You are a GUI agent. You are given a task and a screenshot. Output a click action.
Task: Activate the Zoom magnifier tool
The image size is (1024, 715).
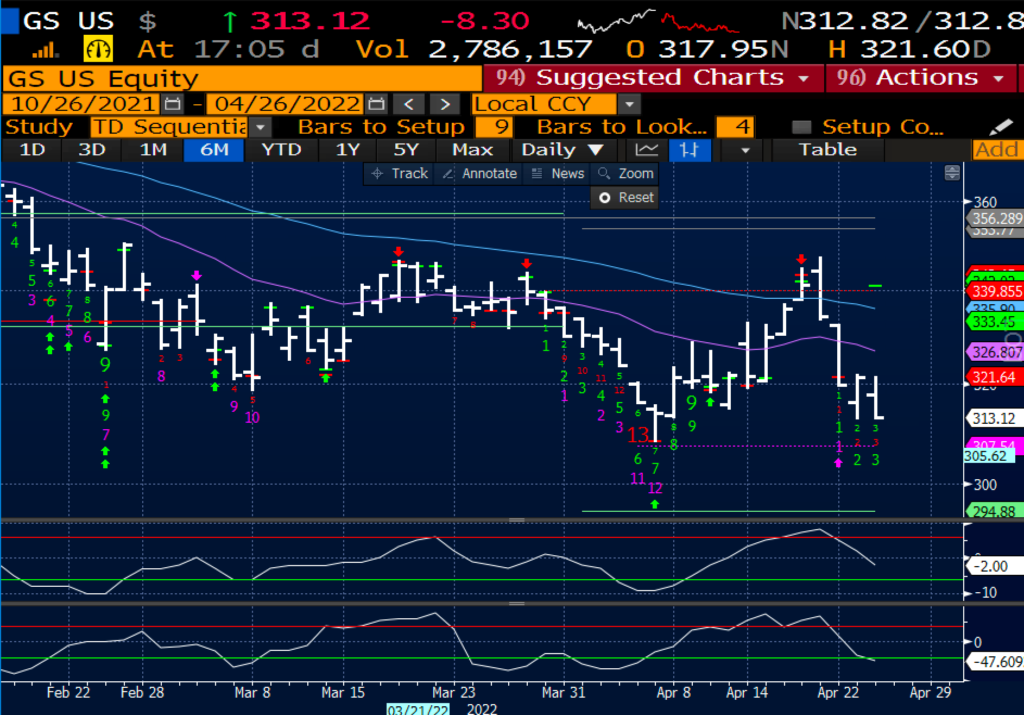pyautogui.click(x=626, y=174)
